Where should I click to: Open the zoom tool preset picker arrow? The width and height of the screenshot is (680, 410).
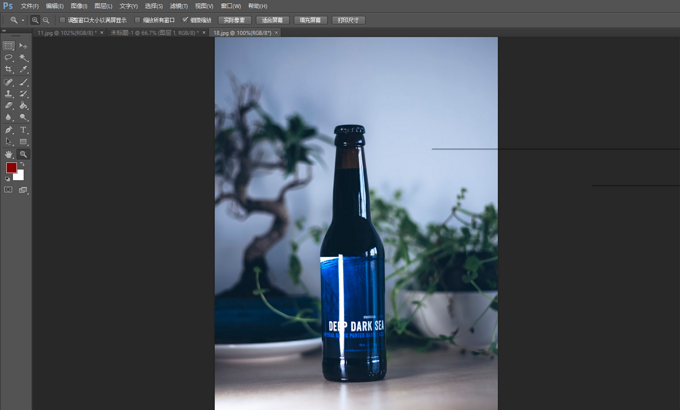(23, 20)
